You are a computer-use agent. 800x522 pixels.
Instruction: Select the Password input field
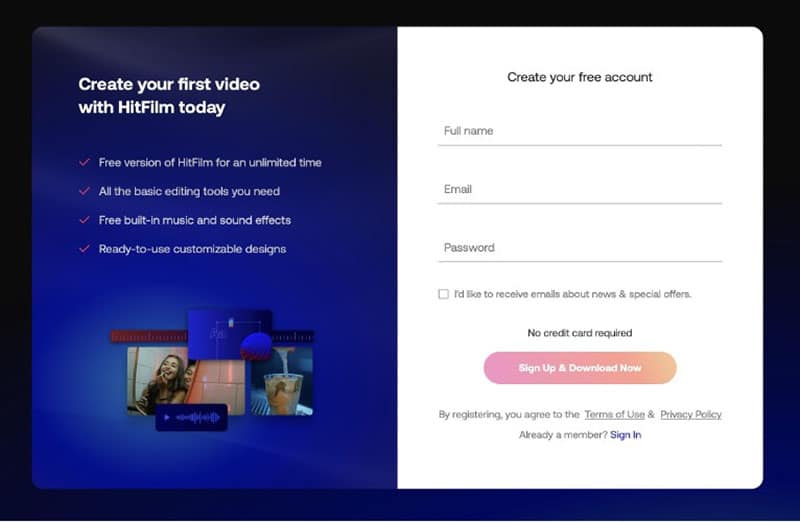[x=580, y=247]
